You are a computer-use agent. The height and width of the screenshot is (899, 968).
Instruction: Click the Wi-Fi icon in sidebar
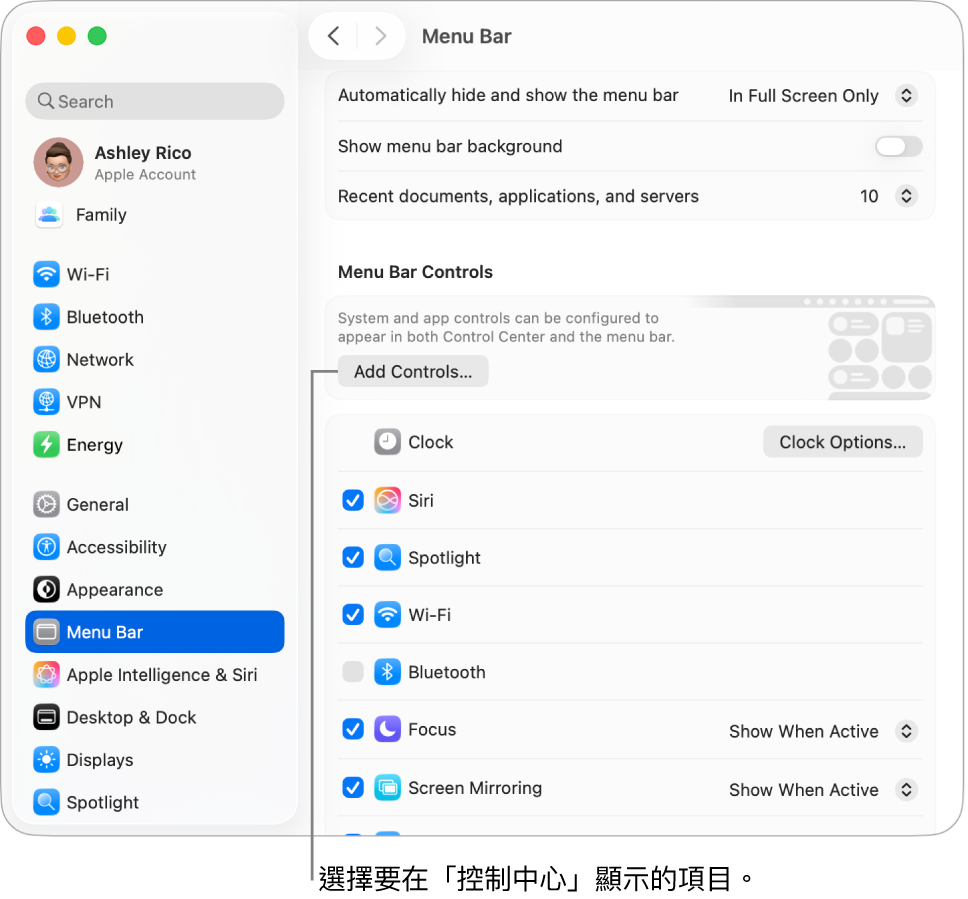46,274
